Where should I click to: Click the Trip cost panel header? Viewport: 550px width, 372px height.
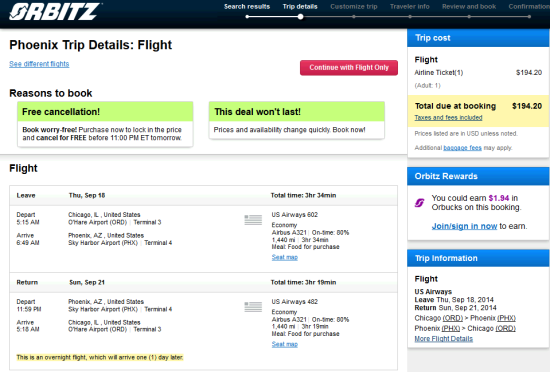tap(478, 38)
